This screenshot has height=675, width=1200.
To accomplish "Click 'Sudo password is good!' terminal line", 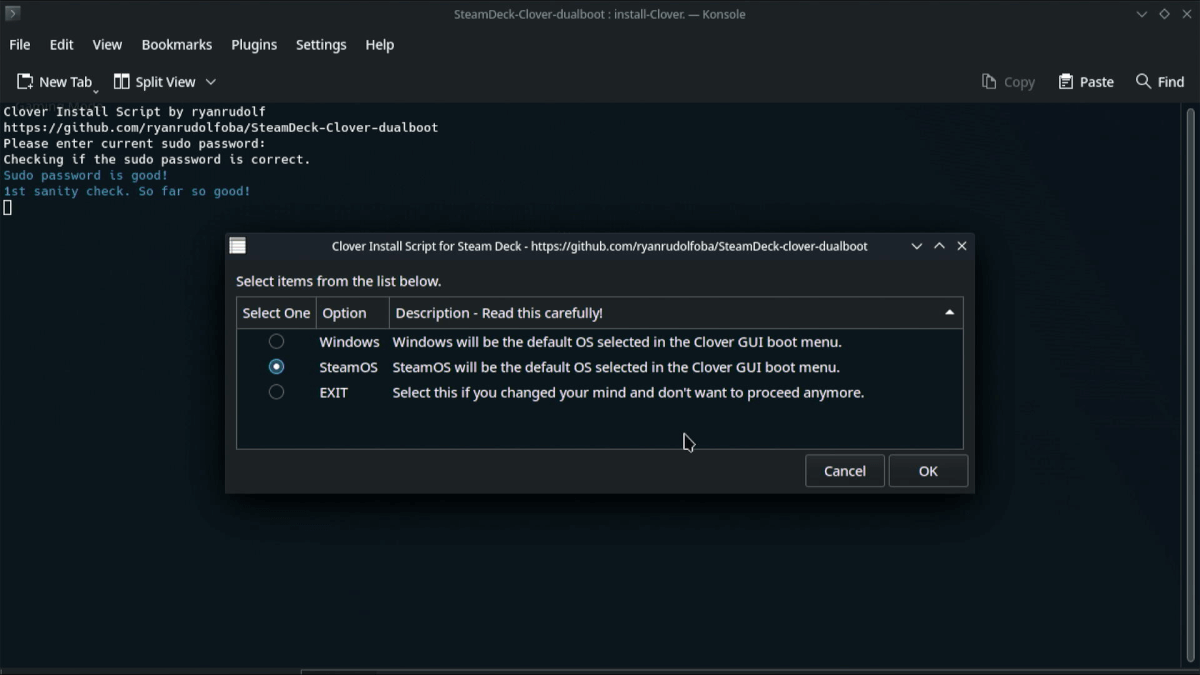I will (86, 175).
